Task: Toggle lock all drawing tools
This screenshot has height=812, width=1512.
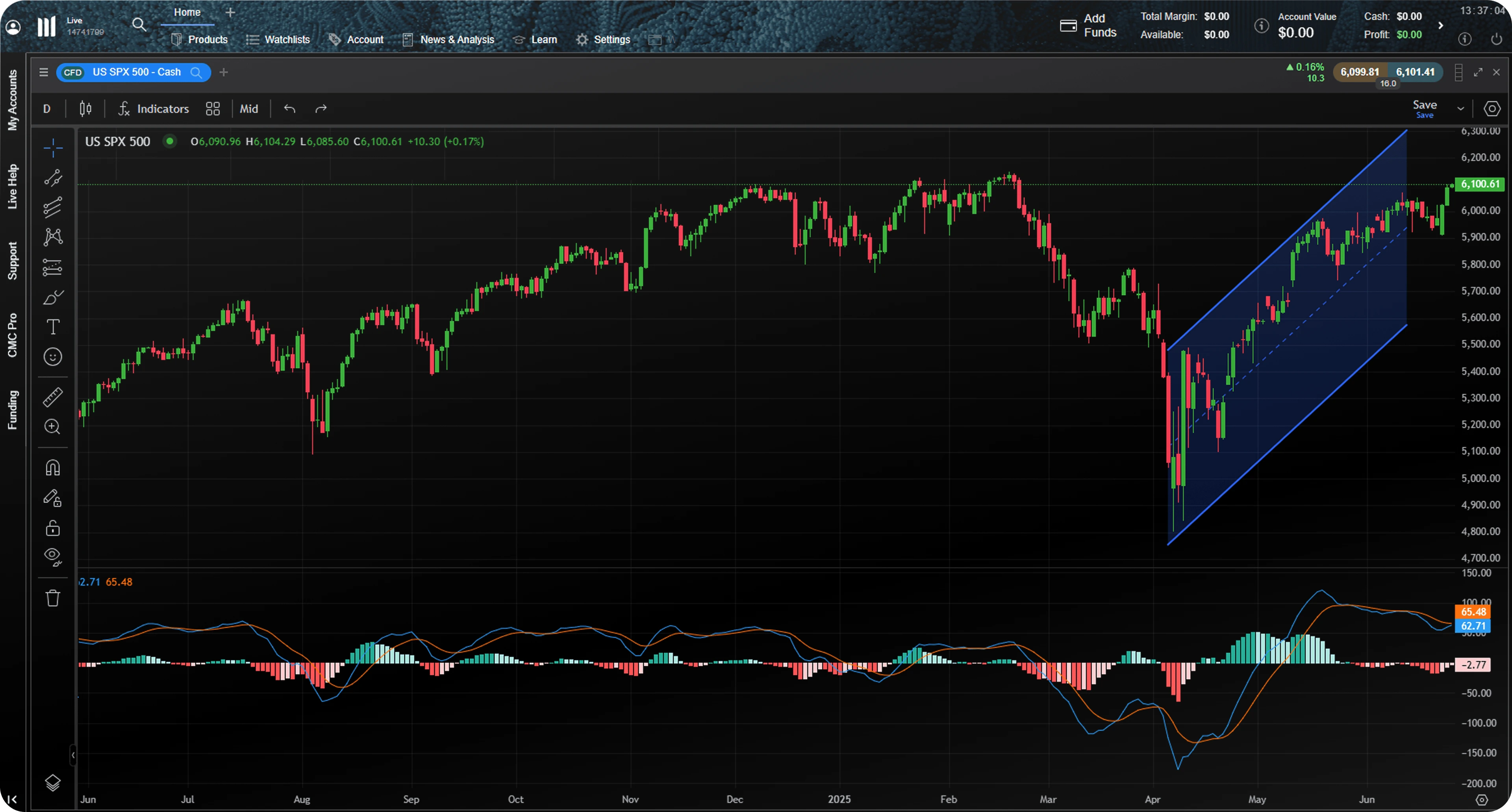Action: tap(53, 528)
